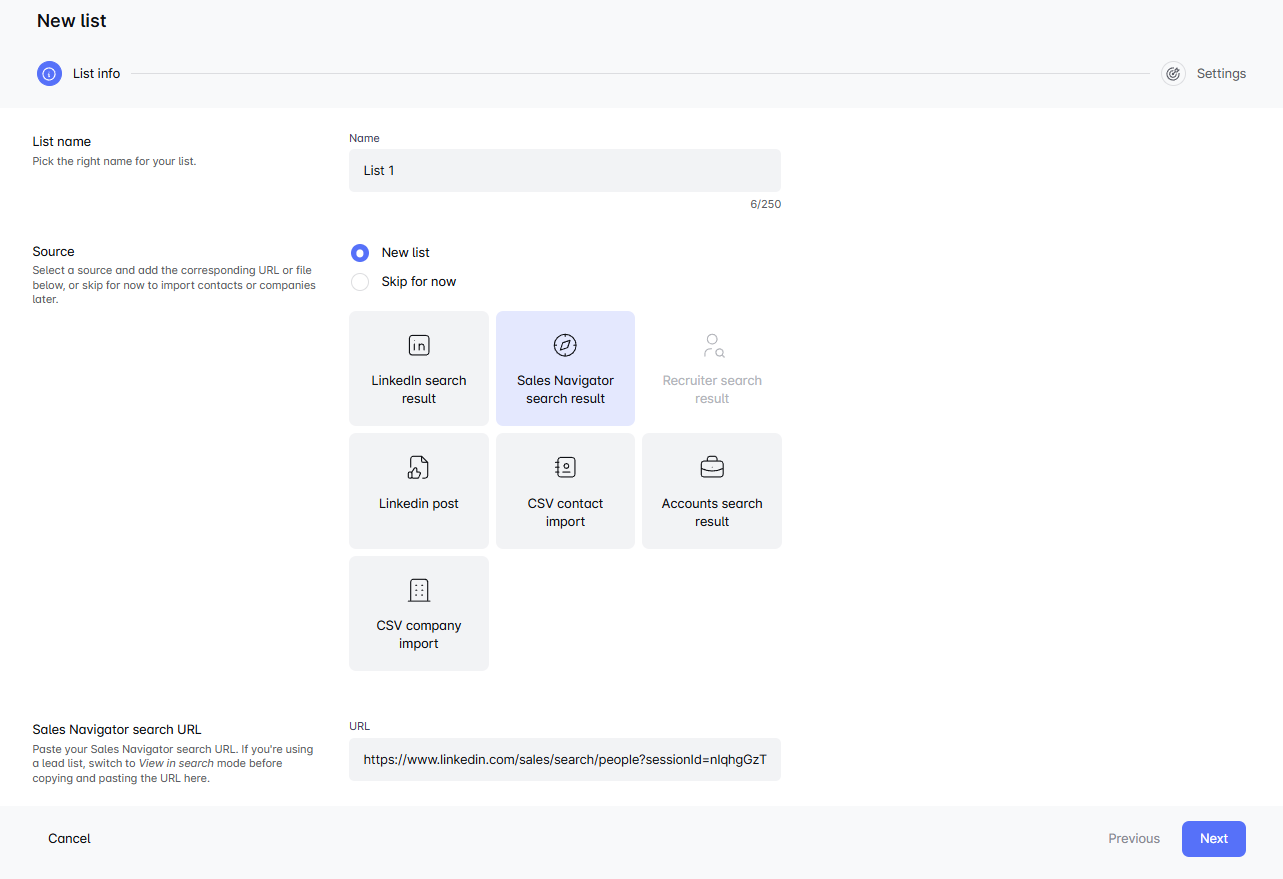The width and height of the screenshot is (1283, 879).
Task: Click the Recruiter search person icon
Action: tap(712, 346)
